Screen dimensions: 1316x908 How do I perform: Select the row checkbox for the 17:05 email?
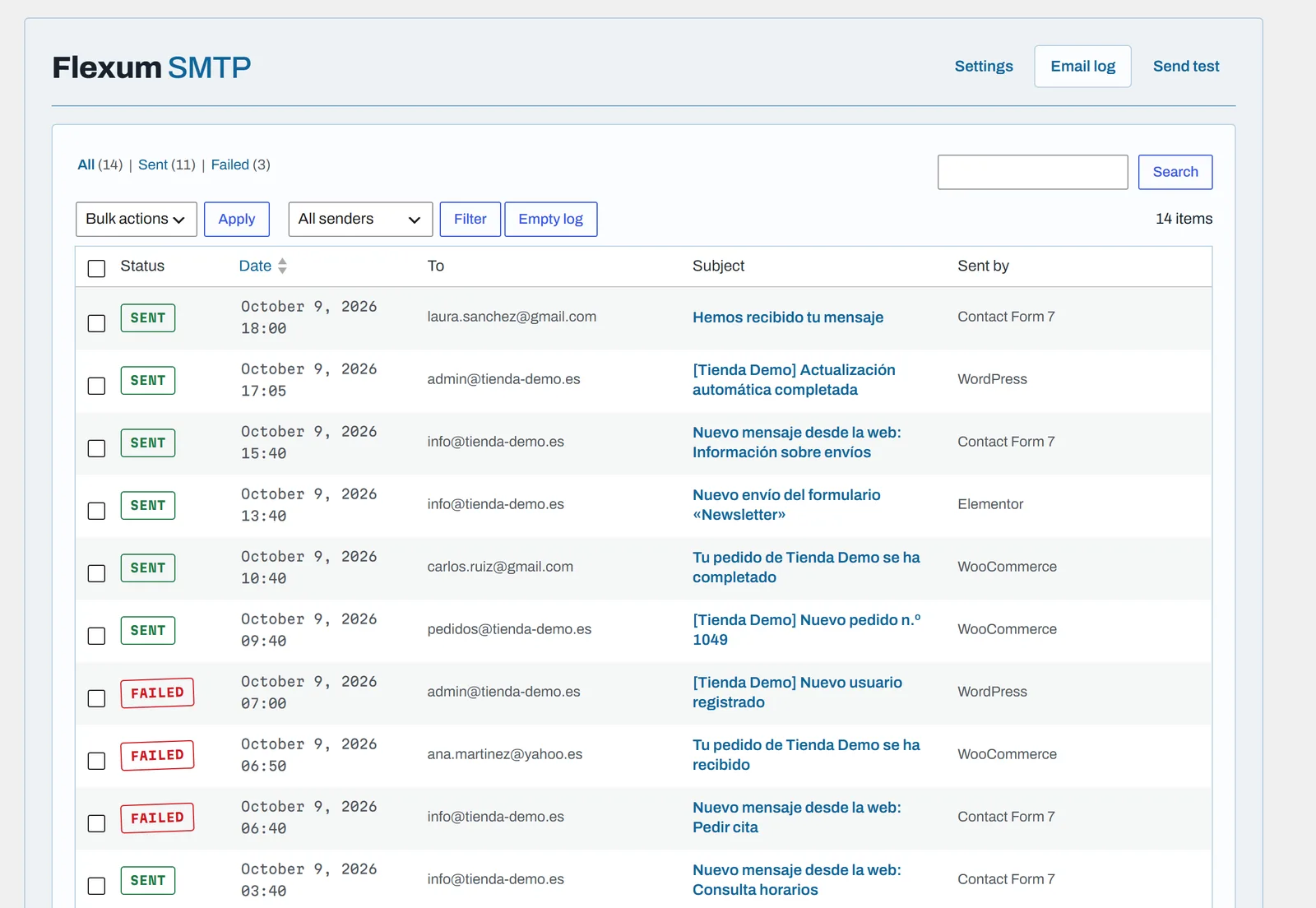click(x=96, y=386)
